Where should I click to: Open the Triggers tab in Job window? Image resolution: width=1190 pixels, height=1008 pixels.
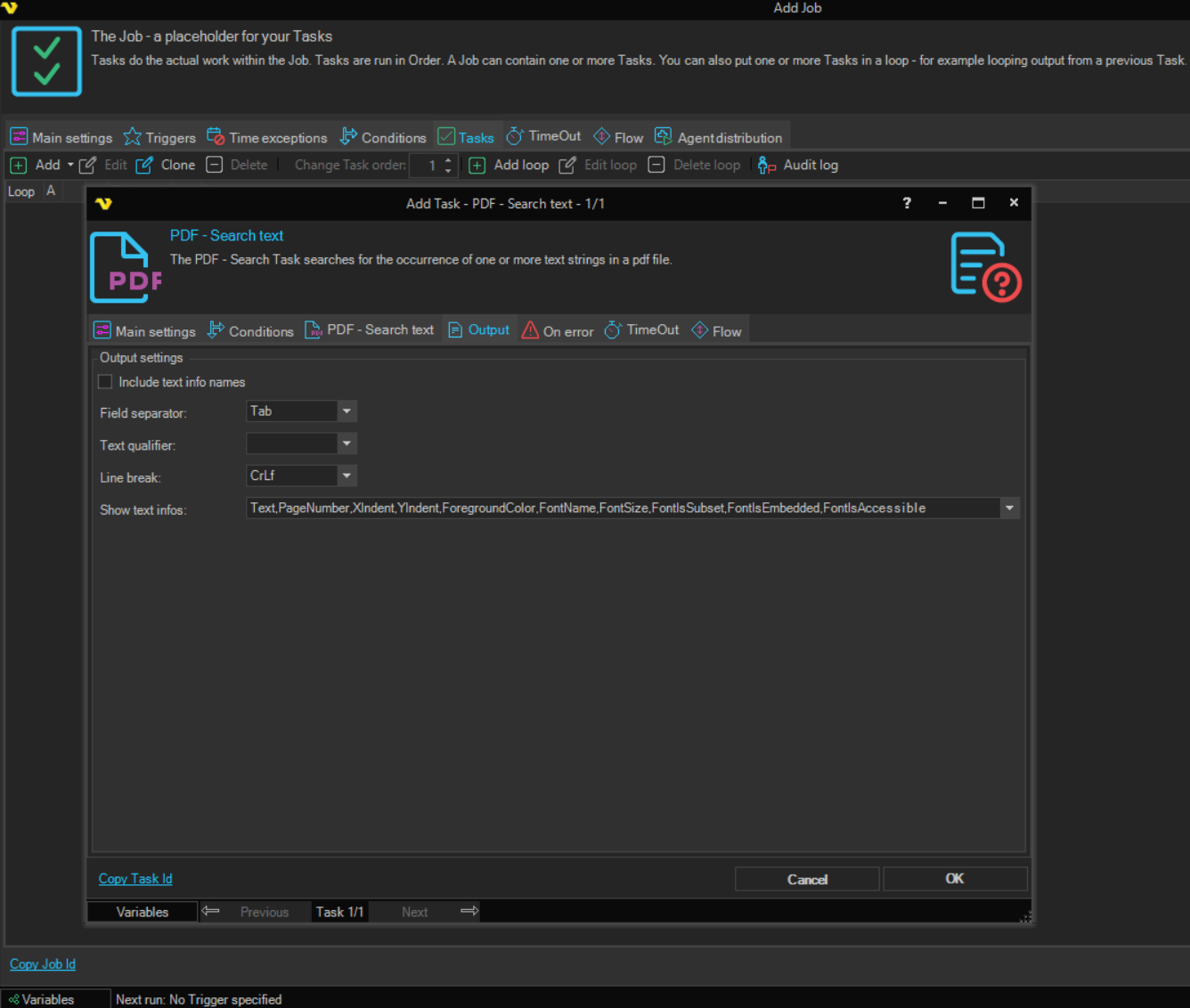click(159, 137)
